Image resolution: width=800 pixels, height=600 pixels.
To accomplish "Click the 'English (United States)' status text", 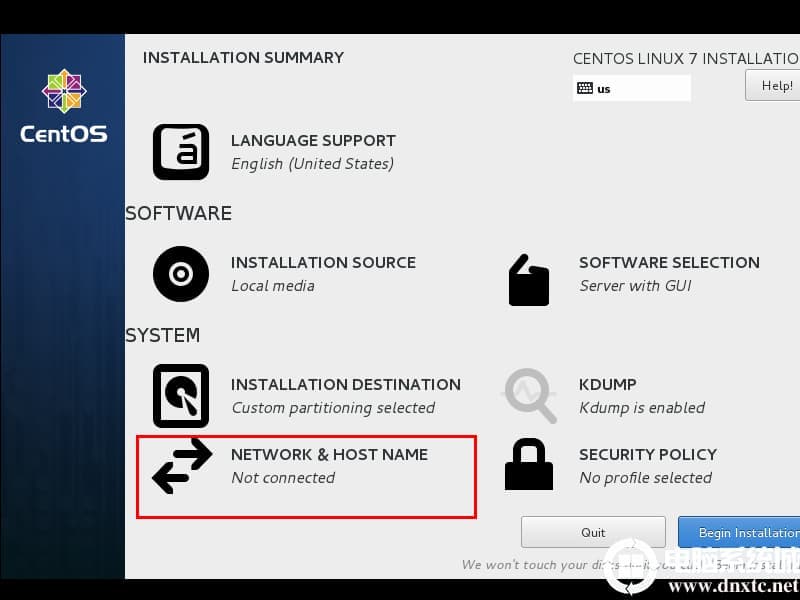I will click(x=313, y=164).
